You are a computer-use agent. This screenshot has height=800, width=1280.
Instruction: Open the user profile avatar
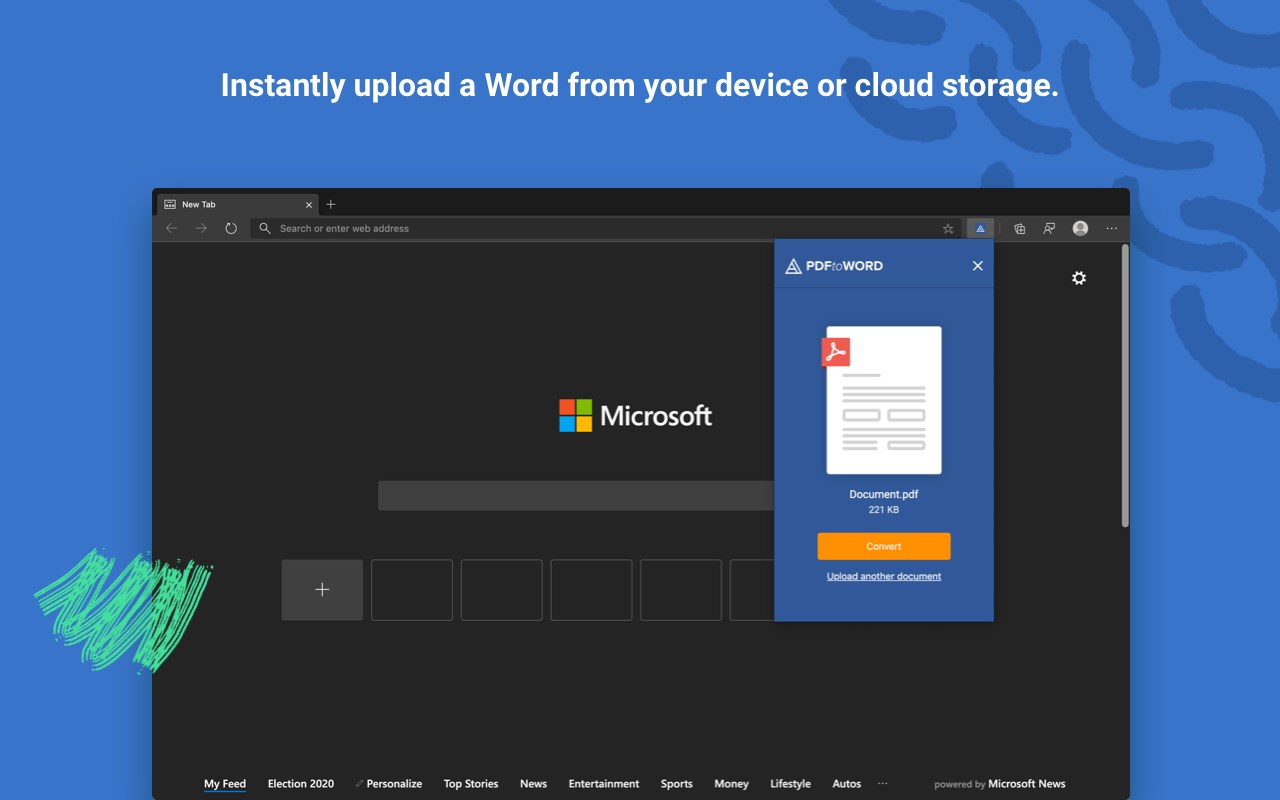point(1080,228)
